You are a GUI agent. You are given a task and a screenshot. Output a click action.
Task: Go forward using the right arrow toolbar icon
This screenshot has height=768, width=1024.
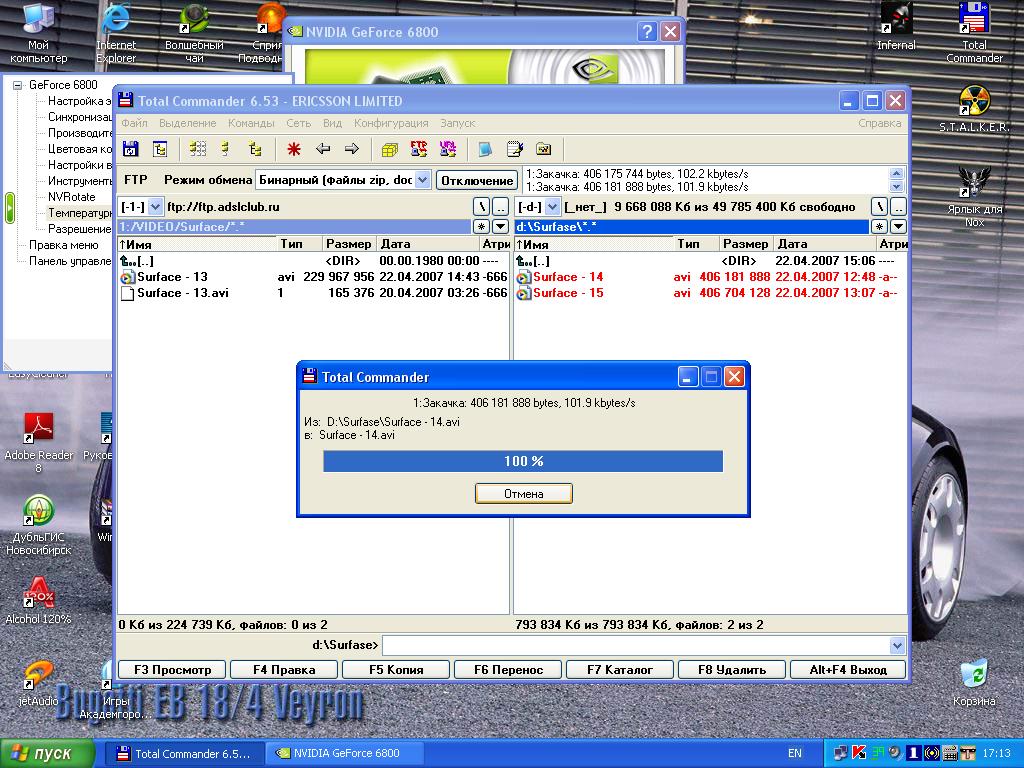[351, 150]
